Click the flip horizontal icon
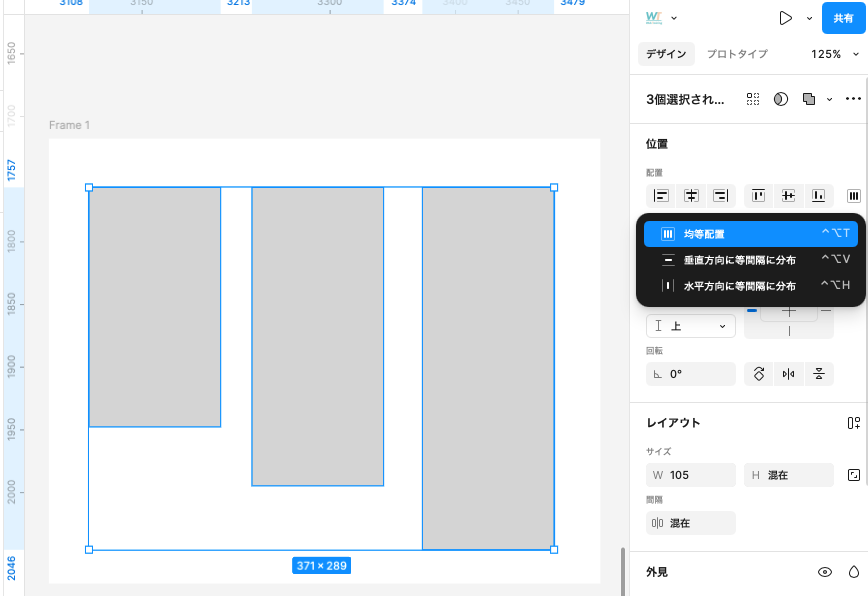The width and height of the screenshot is (868, 596). [x=789, y=374]
